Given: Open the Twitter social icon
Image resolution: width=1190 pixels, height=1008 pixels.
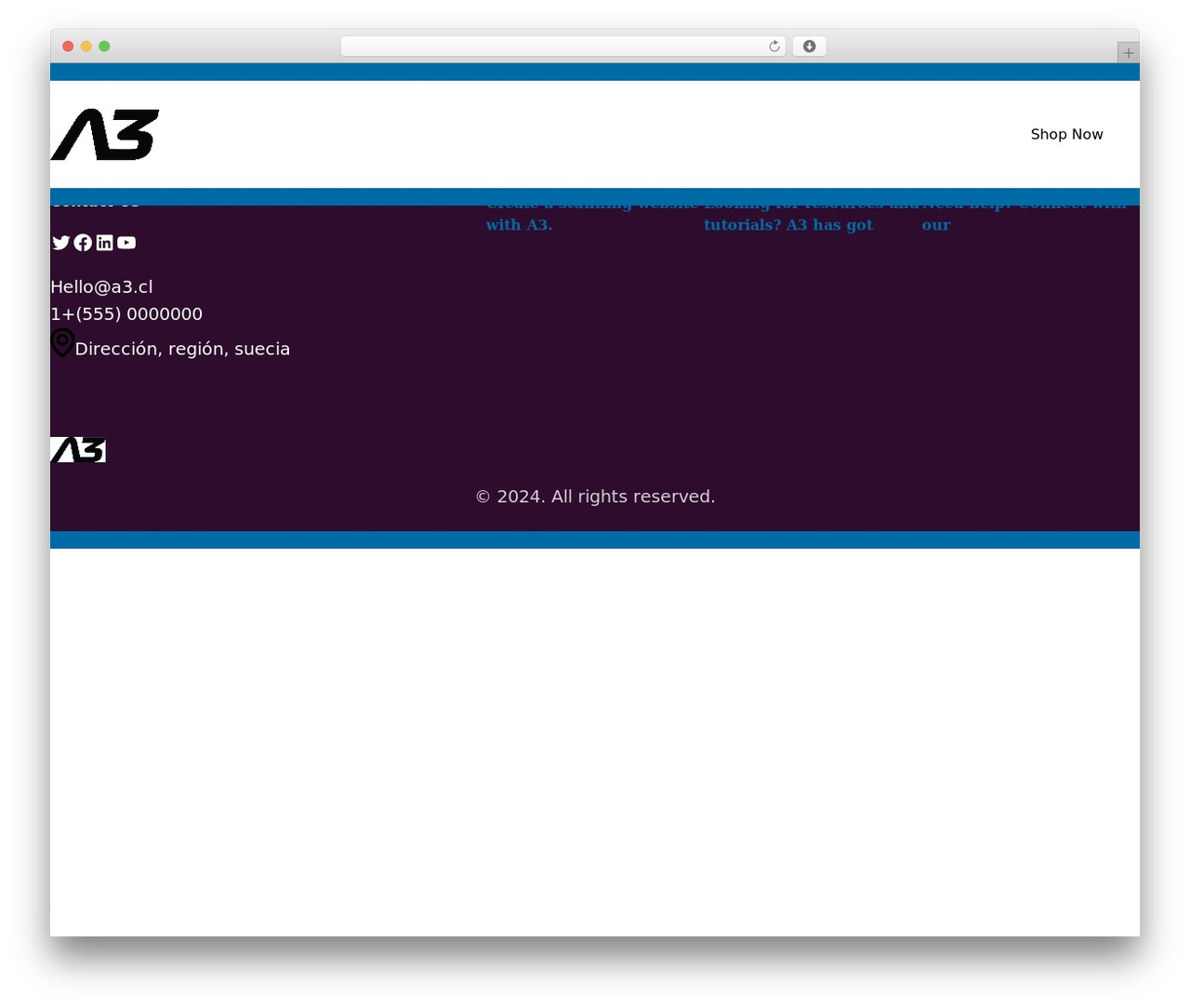Looking at the screenshot, I should [61, 243].
